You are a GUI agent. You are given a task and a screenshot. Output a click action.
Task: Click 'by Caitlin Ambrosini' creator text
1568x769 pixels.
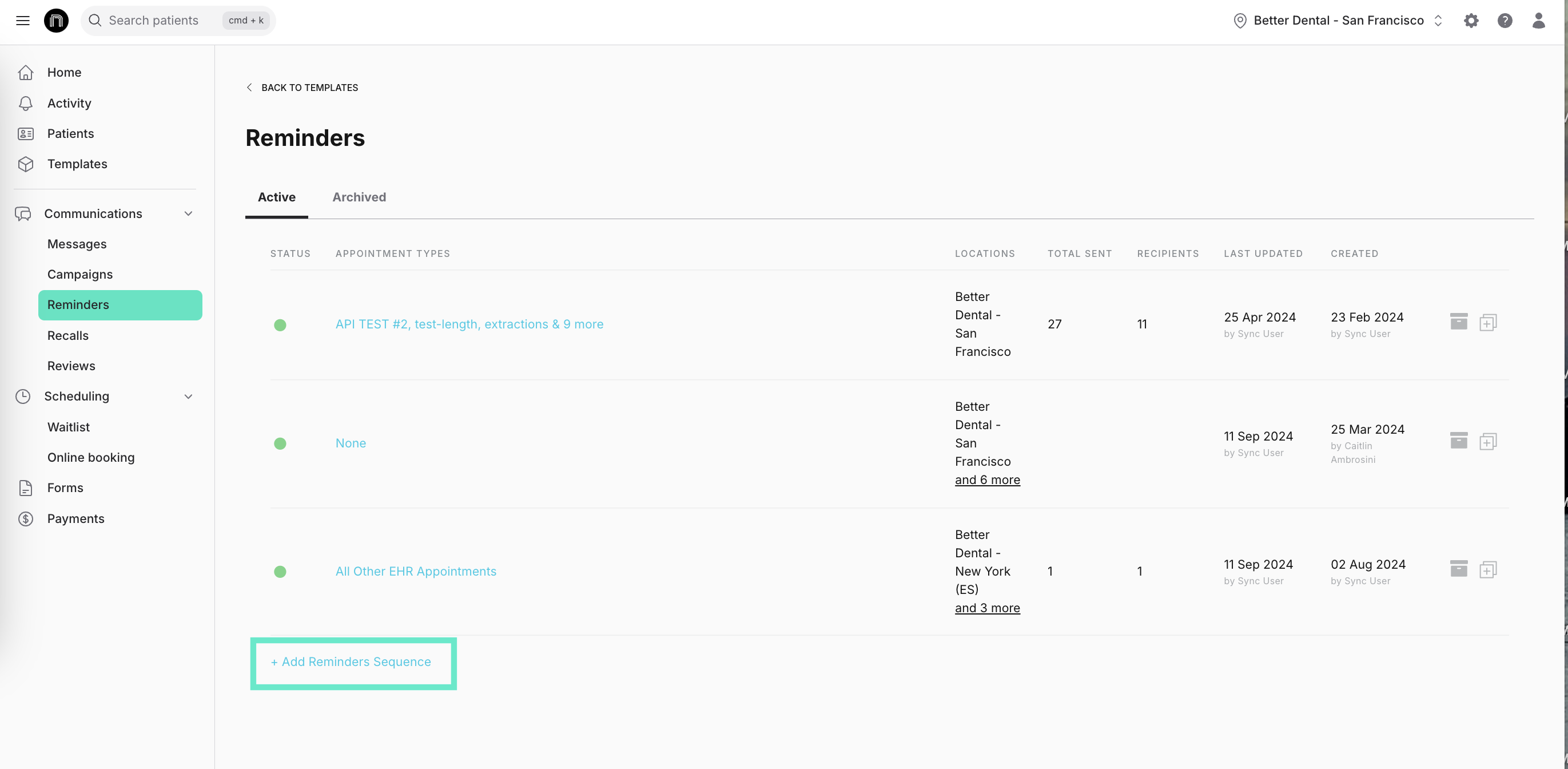click(1352, 453)
